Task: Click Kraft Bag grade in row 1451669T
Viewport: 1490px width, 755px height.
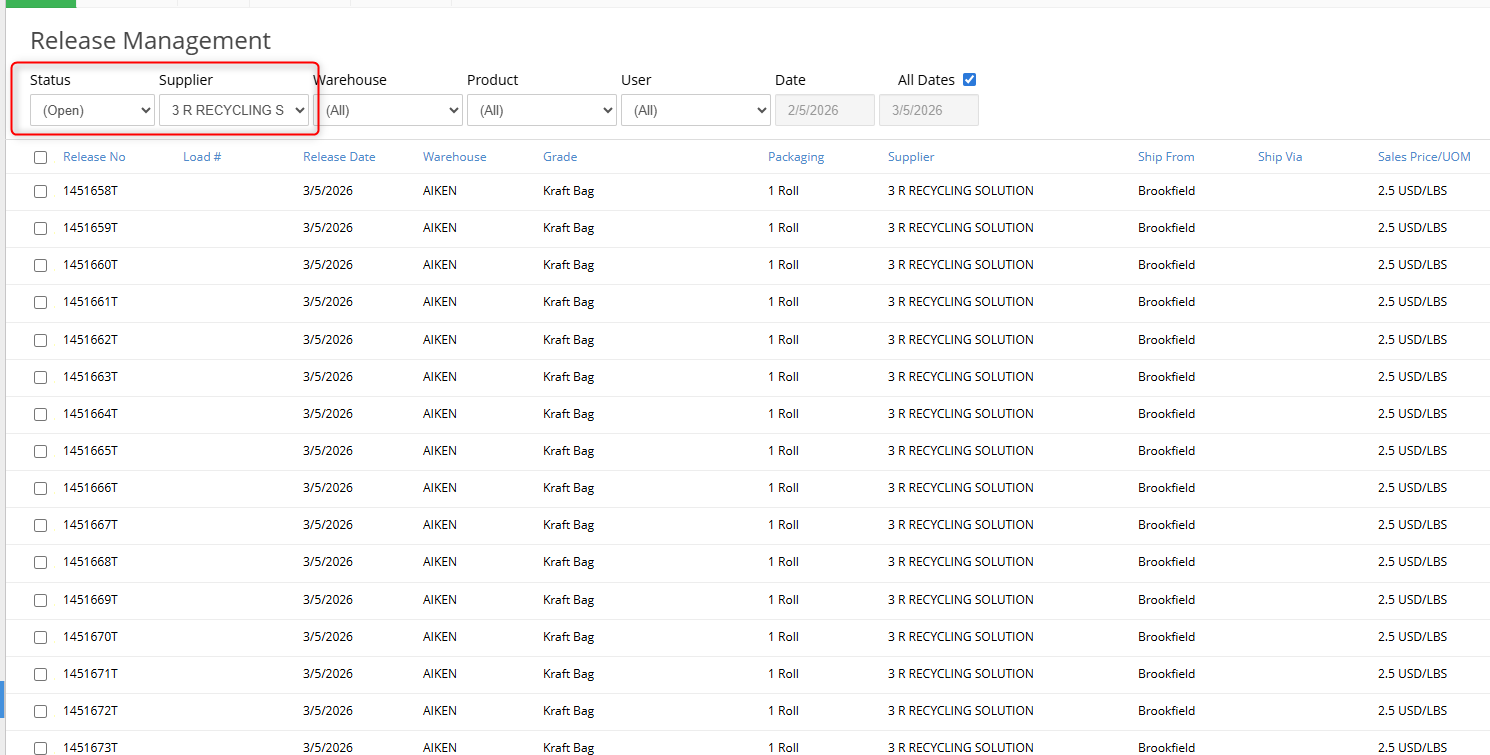Action: [x=569, y=600]
